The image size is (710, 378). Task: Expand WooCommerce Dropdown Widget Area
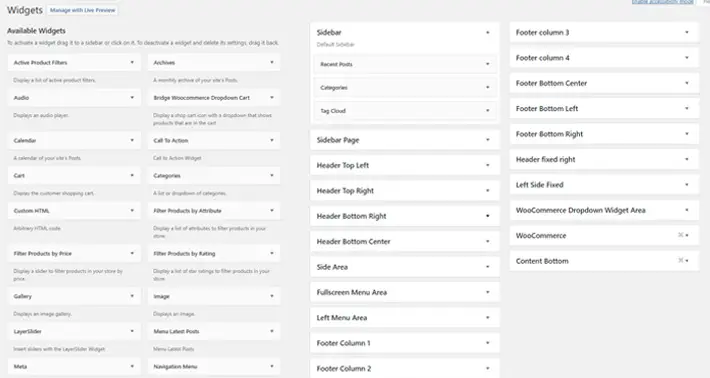(x=604, y=210)
